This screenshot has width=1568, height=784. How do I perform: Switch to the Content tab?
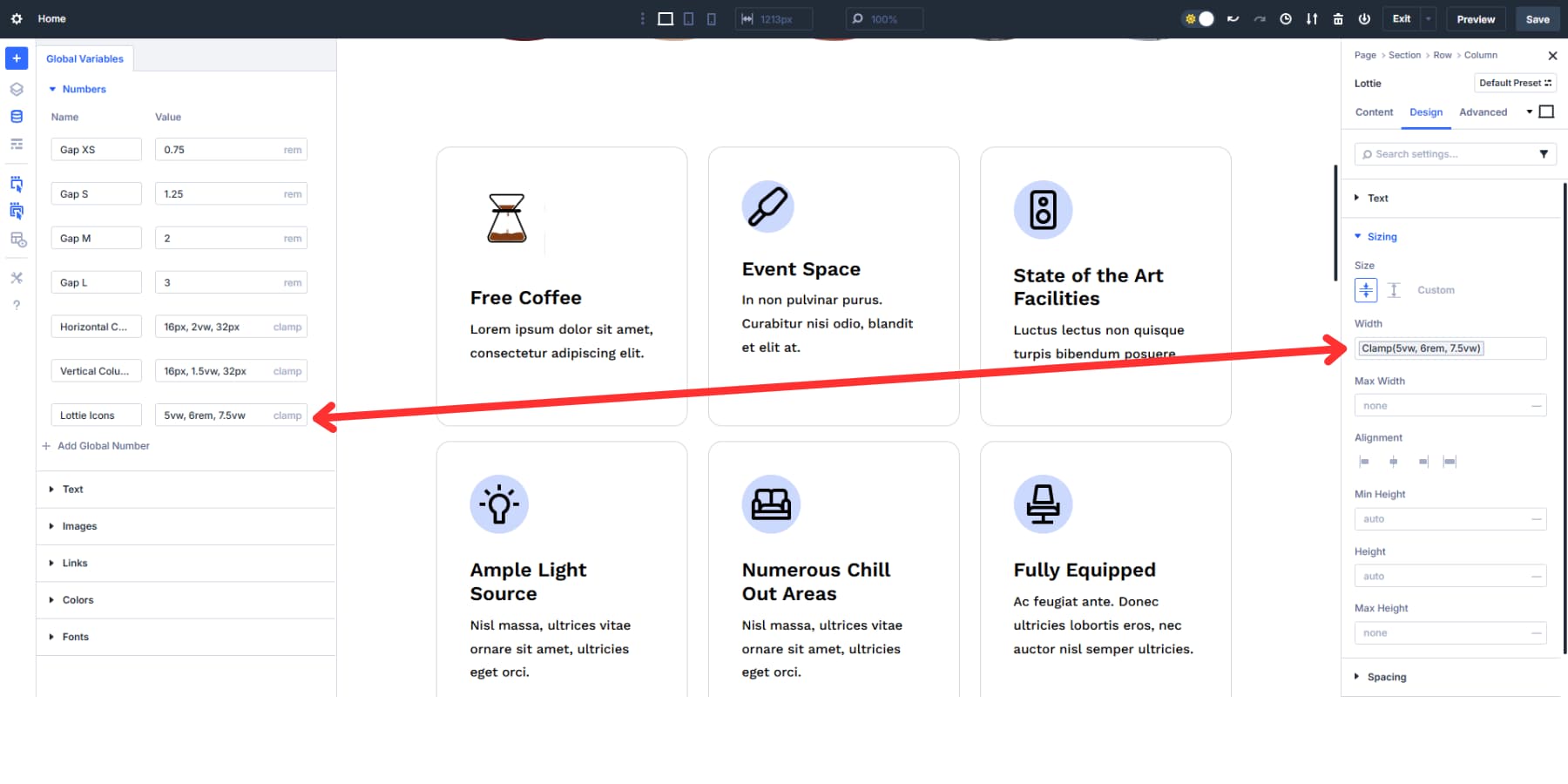(1374, 112)
